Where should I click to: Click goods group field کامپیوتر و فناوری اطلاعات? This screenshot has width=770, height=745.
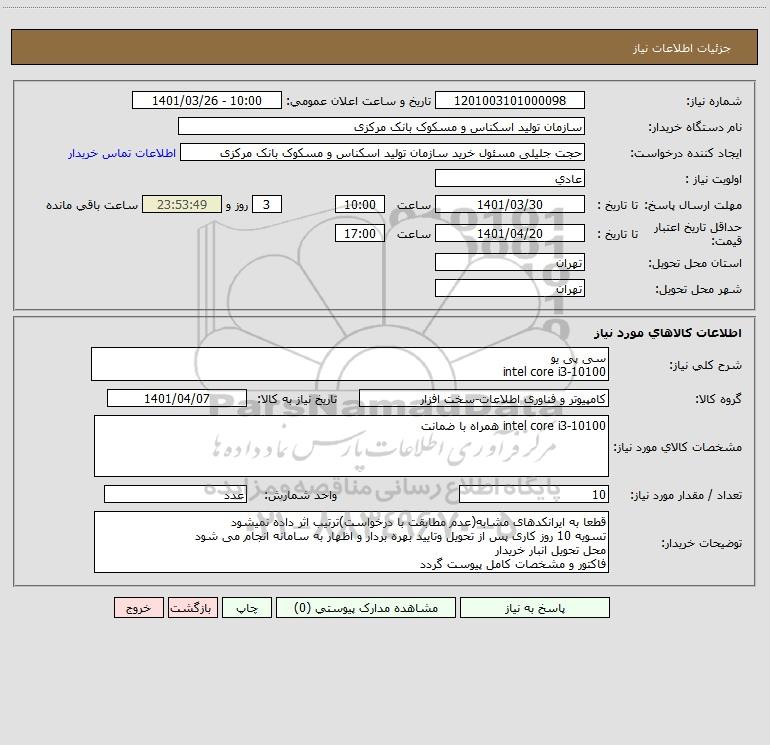coord(484,399)
